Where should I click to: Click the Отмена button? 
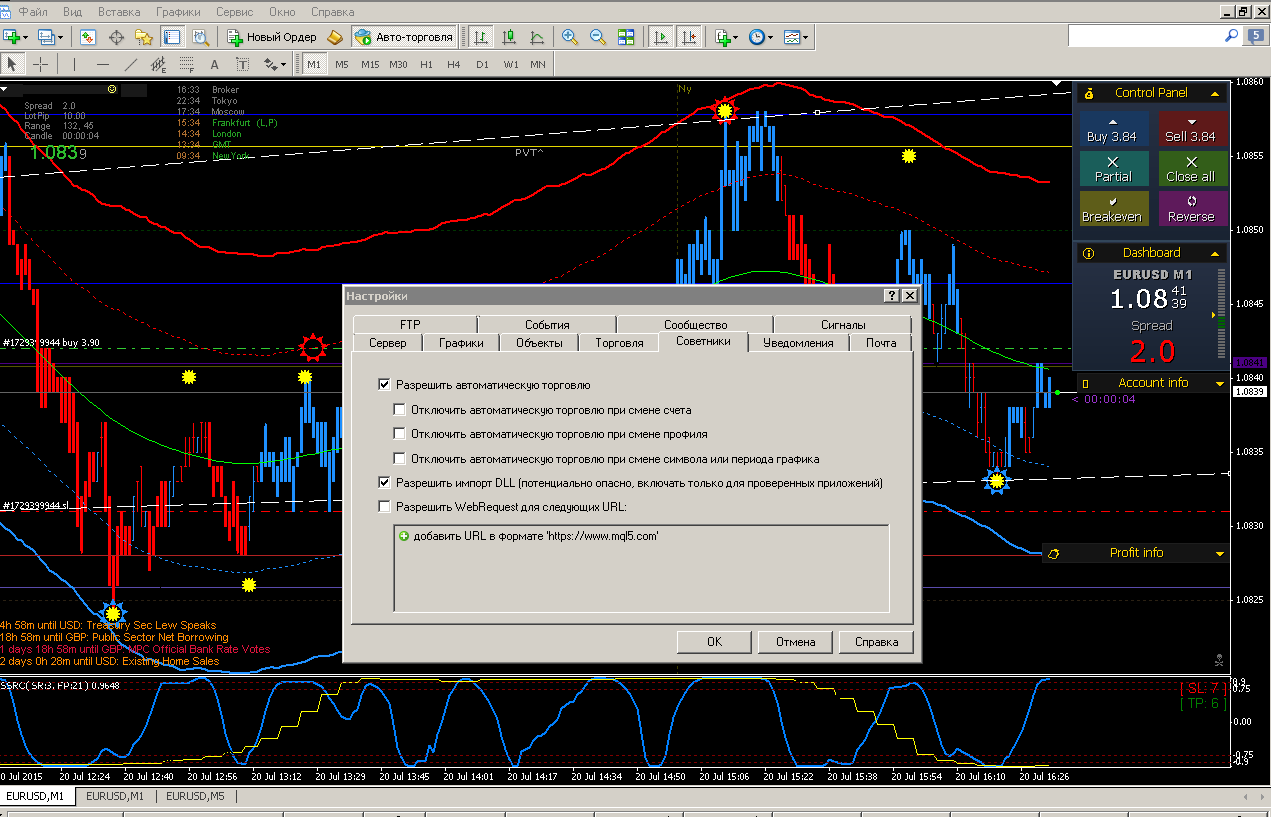tap(794, 642)
